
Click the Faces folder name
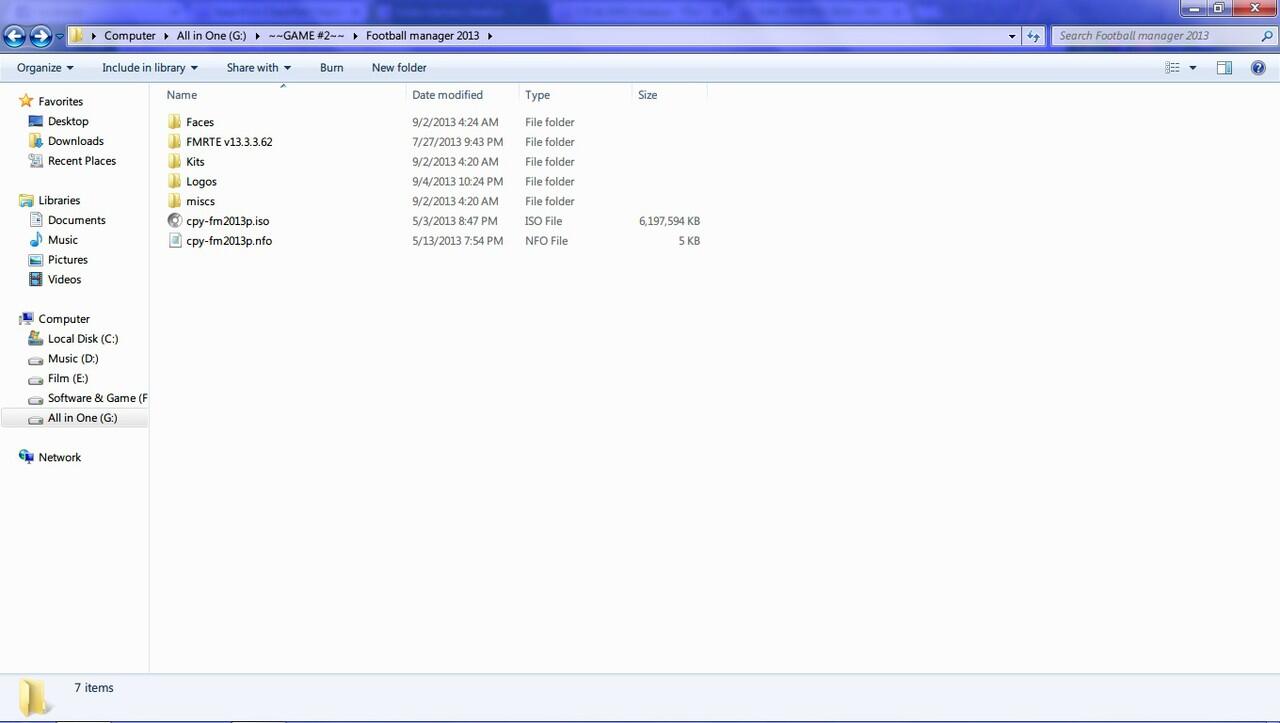pyautogui.click(x=200, y=122)
